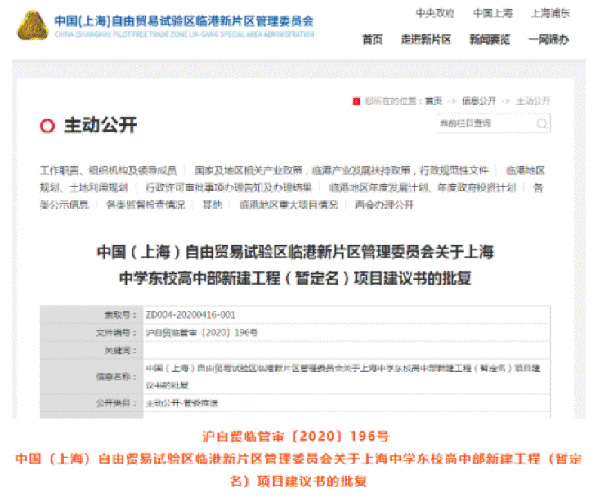Click the 公开类目 table label

(116, 403)
